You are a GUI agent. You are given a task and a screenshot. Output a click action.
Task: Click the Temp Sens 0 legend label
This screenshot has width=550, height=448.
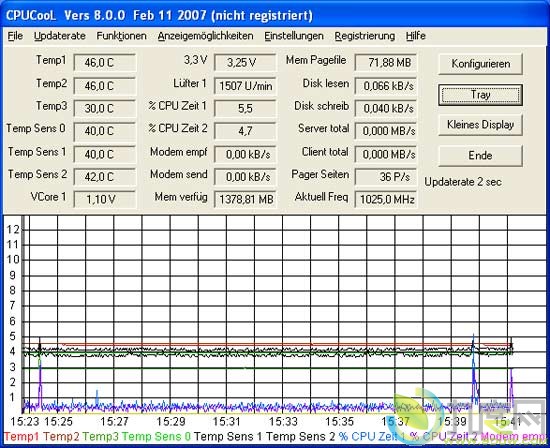(156, 436)
